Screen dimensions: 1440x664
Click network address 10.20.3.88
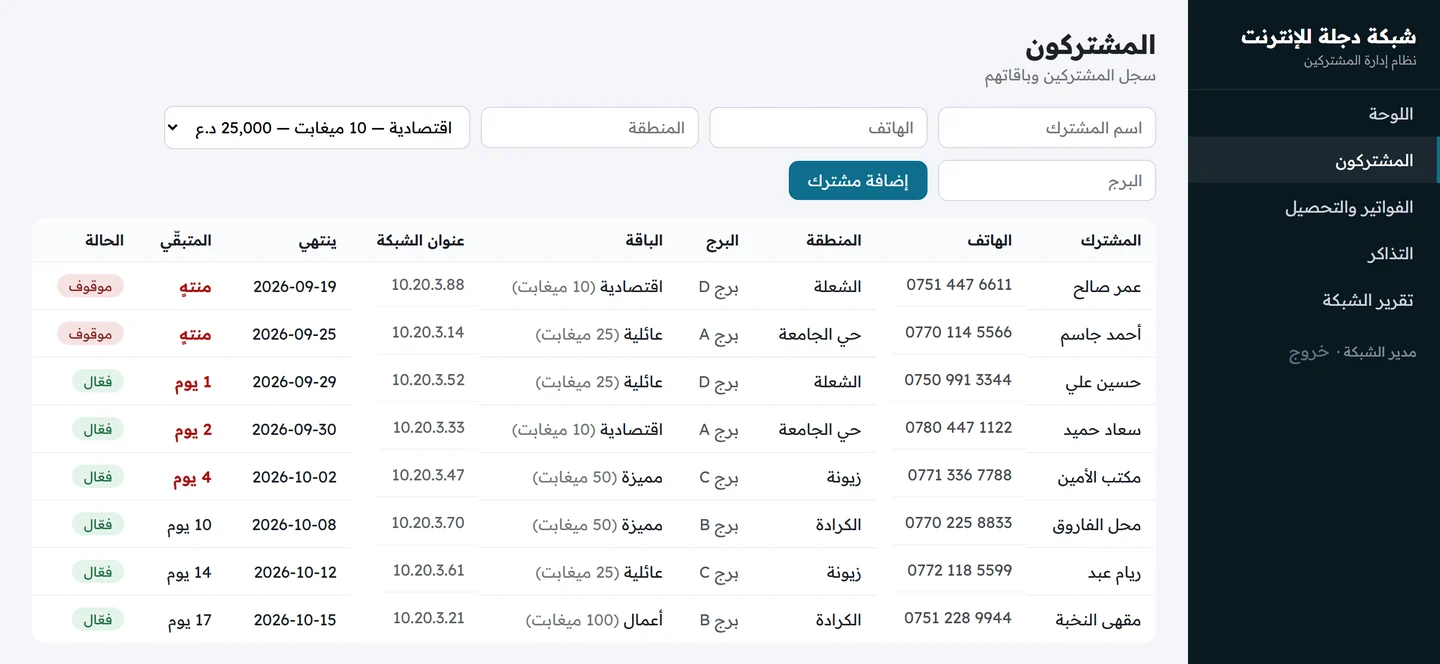pos(428,284)
